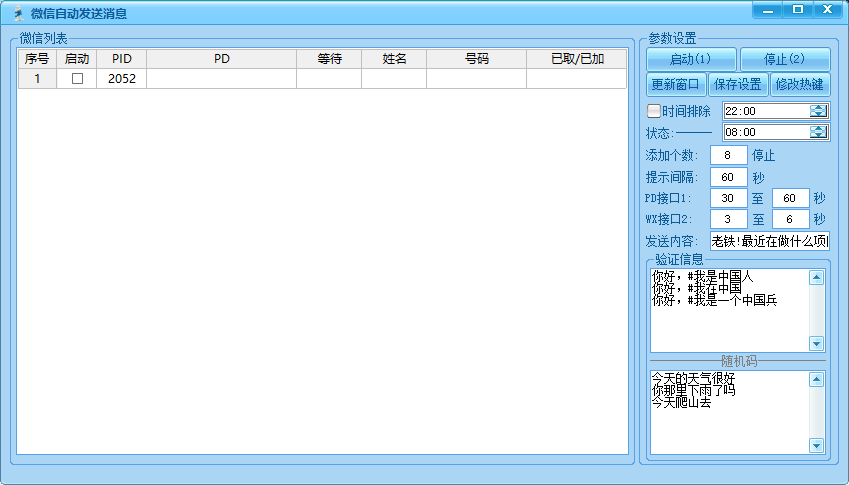Screen dimensions: 849x485
Task: Click the 22:00 time spinner arrows
Action: [x=818, y=111]
